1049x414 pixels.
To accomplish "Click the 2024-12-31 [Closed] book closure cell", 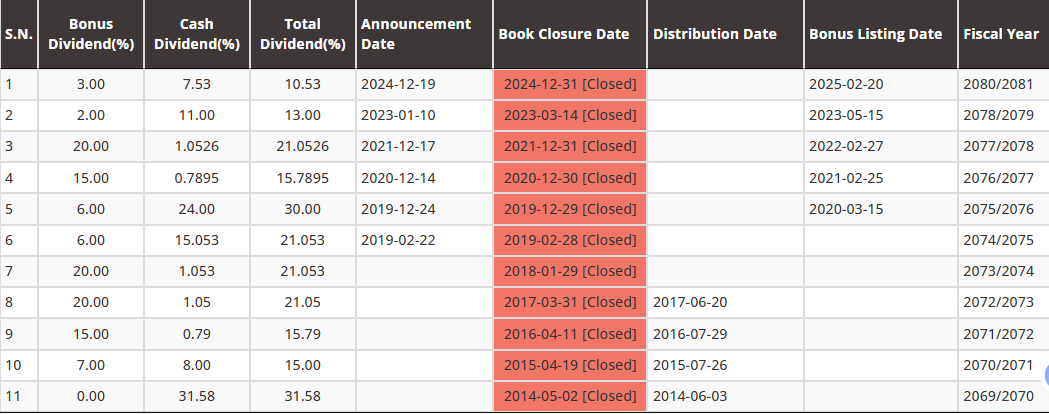I will click(x=570, y=84).
